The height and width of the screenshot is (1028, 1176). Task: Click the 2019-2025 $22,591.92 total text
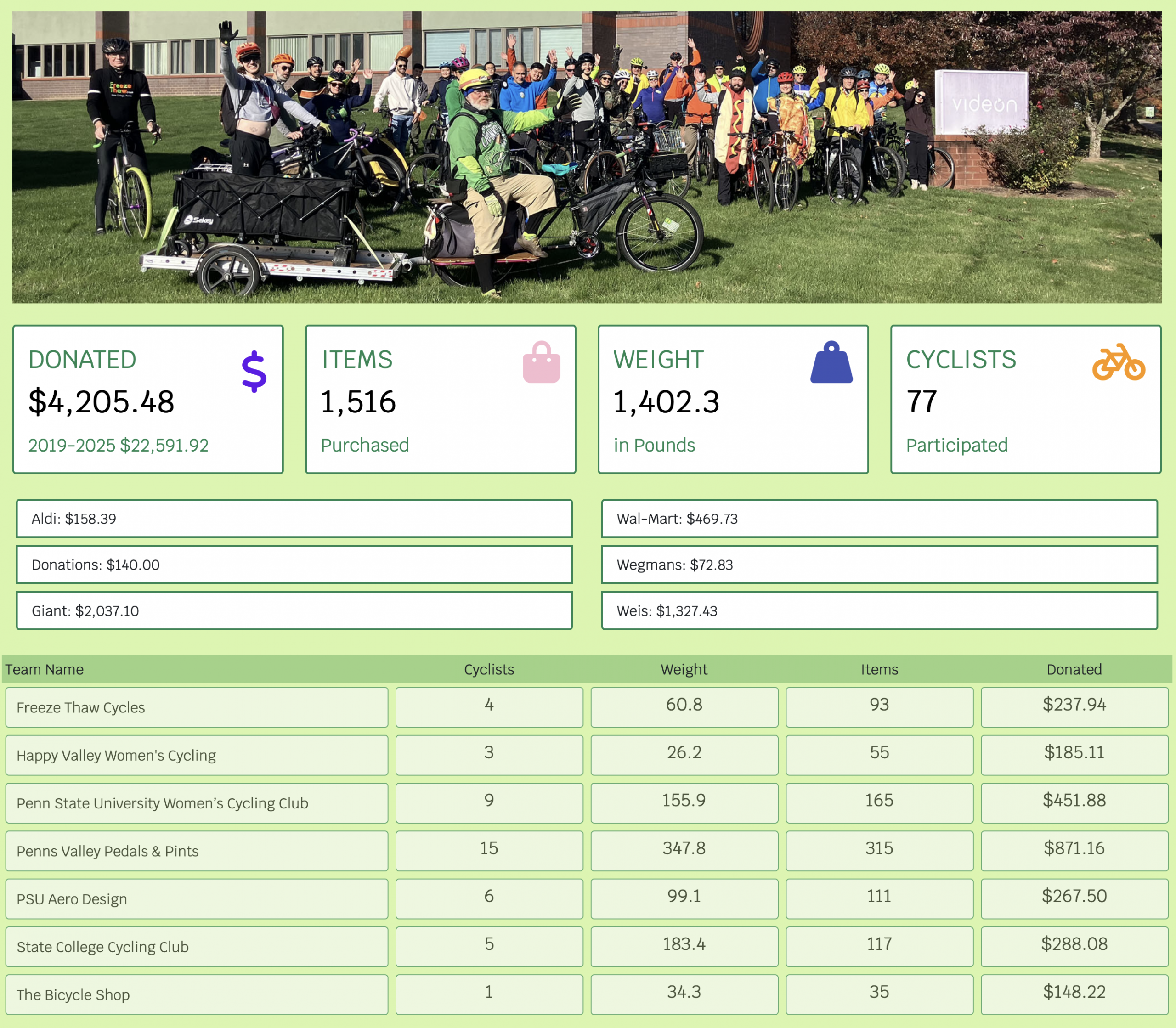118,445
